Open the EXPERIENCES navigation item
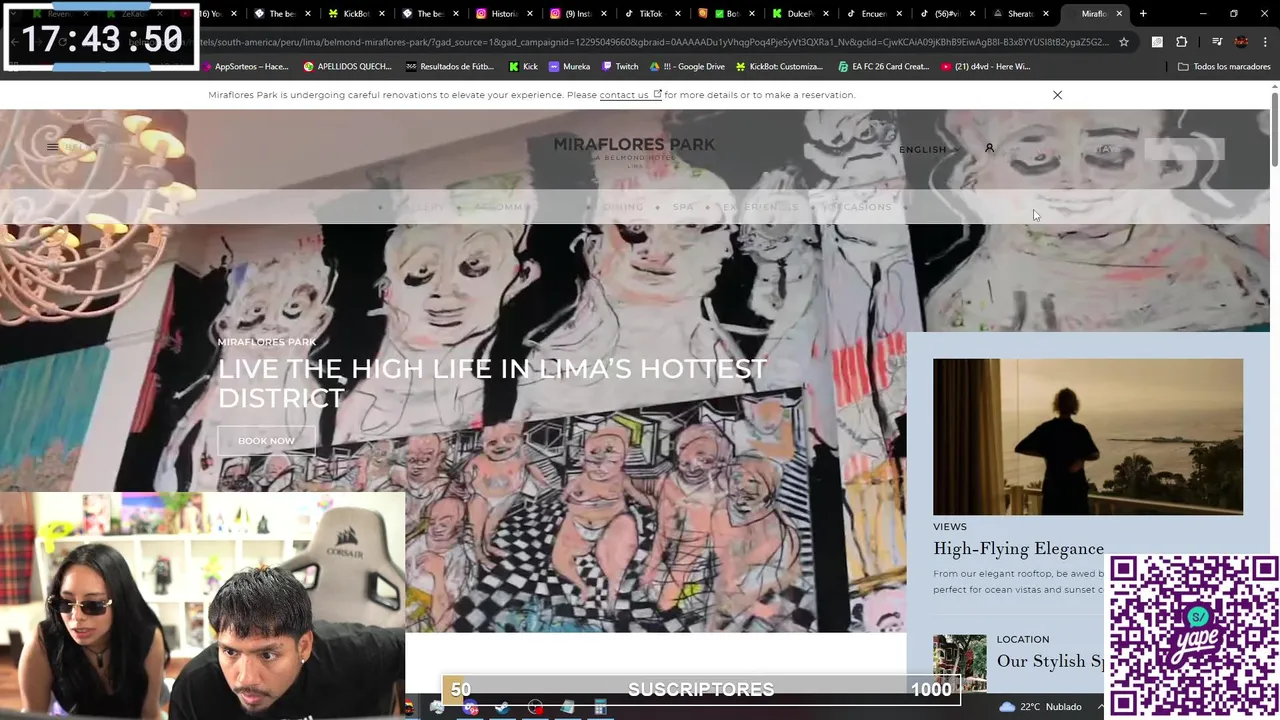This screenshot has height=720, width=1280. coord(760,207)
